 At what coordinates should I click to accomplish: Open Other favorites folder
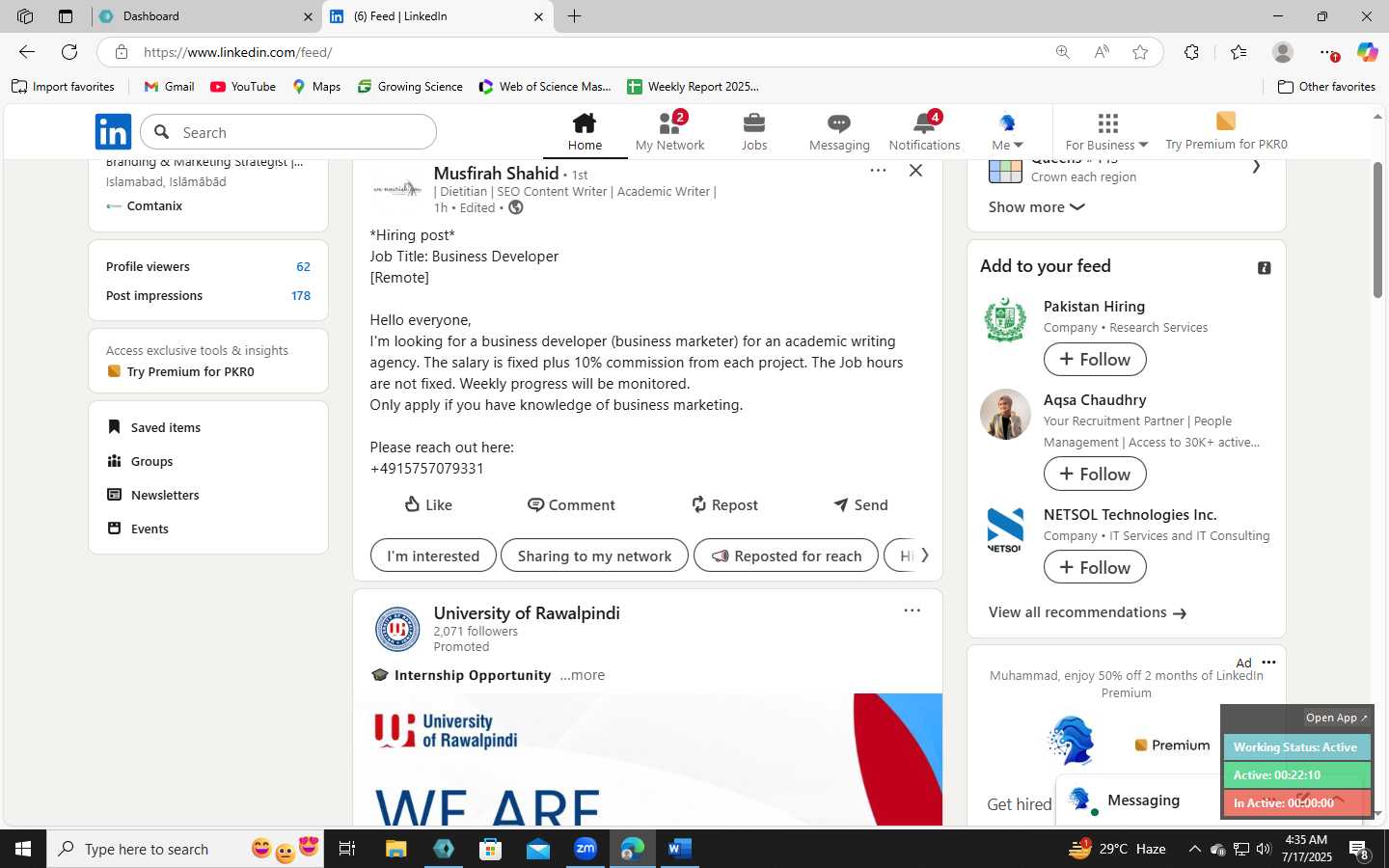pyautogui.click(x=1326, y=87)
